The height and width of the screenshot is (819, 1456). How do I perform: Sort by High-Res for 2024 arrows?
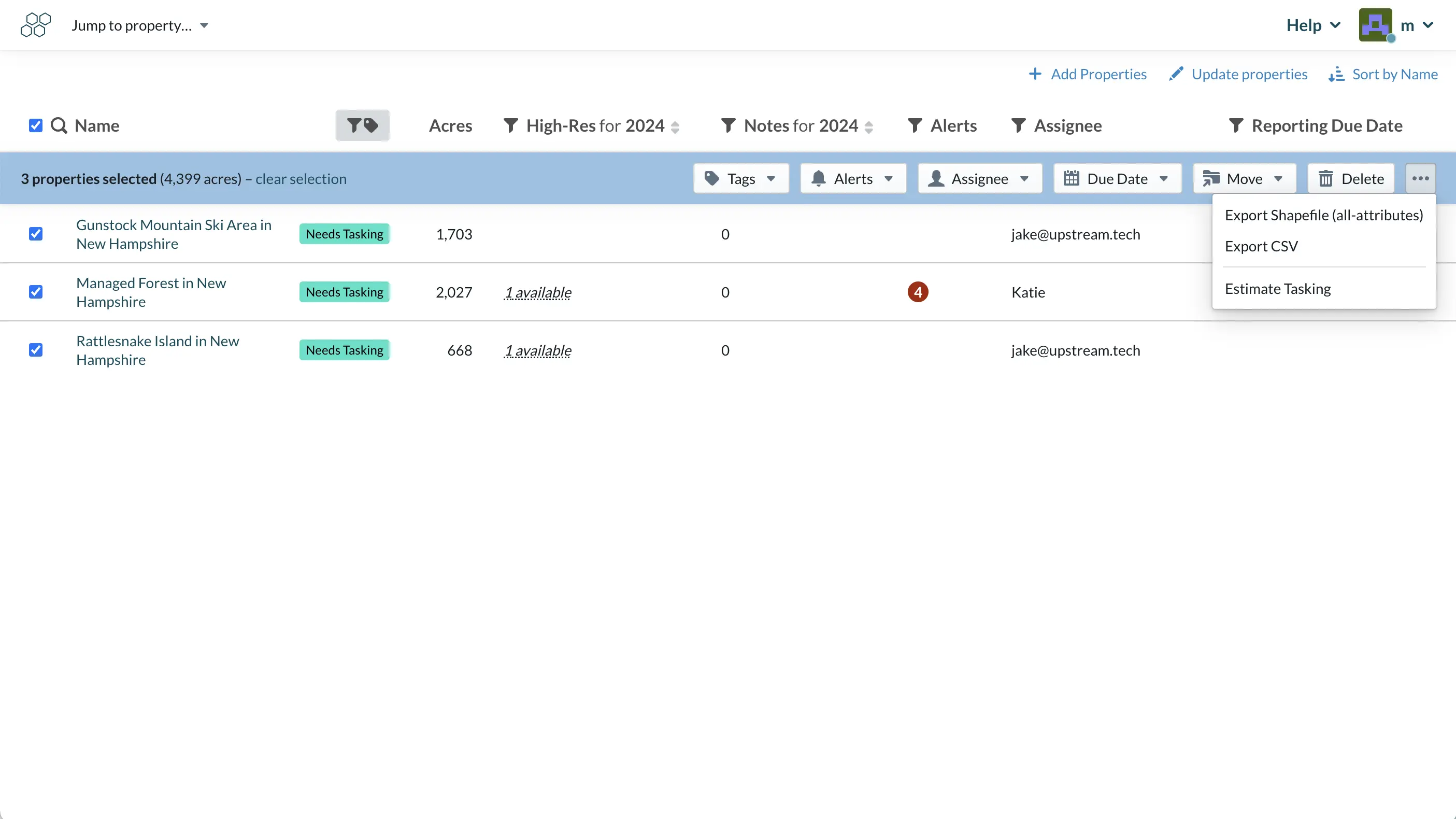point(675,126)
